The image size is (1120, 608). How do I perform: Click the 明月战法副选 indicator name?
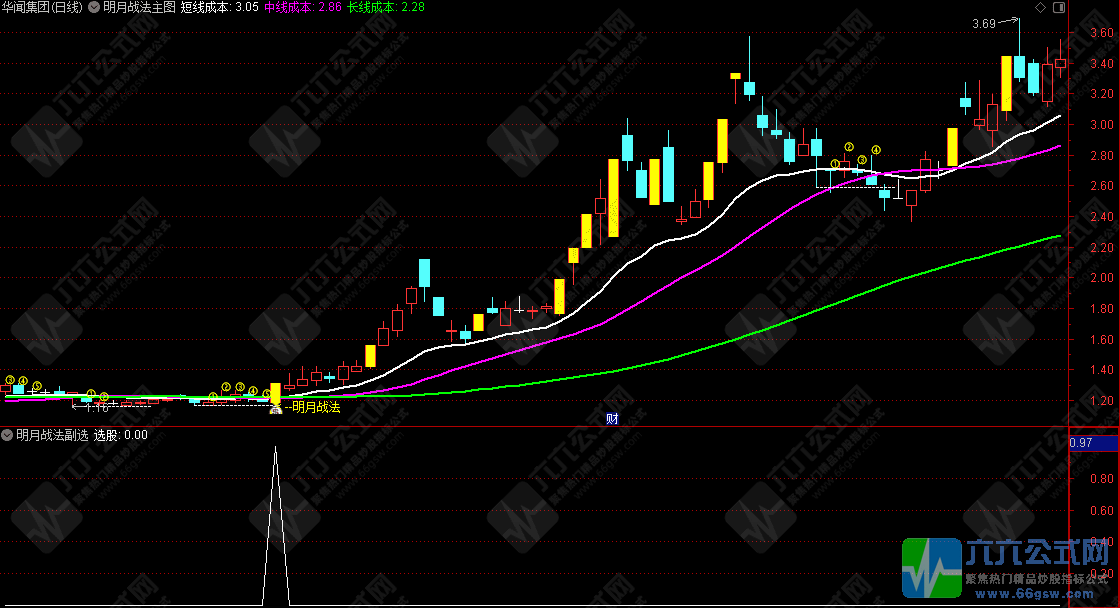[x=52, y=435]
